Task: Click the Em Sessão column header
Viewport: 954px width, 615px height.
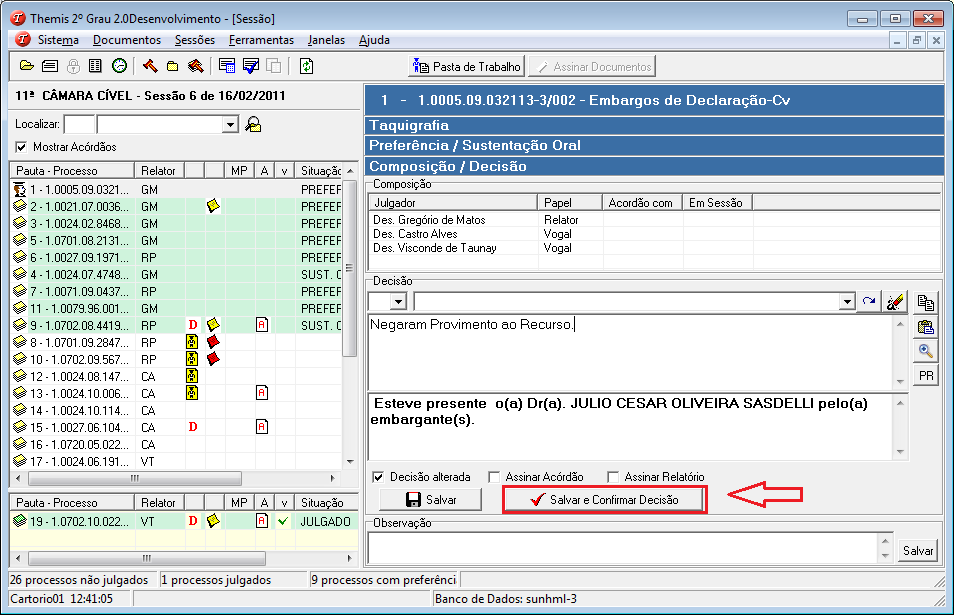Action: tap(717, 203)
